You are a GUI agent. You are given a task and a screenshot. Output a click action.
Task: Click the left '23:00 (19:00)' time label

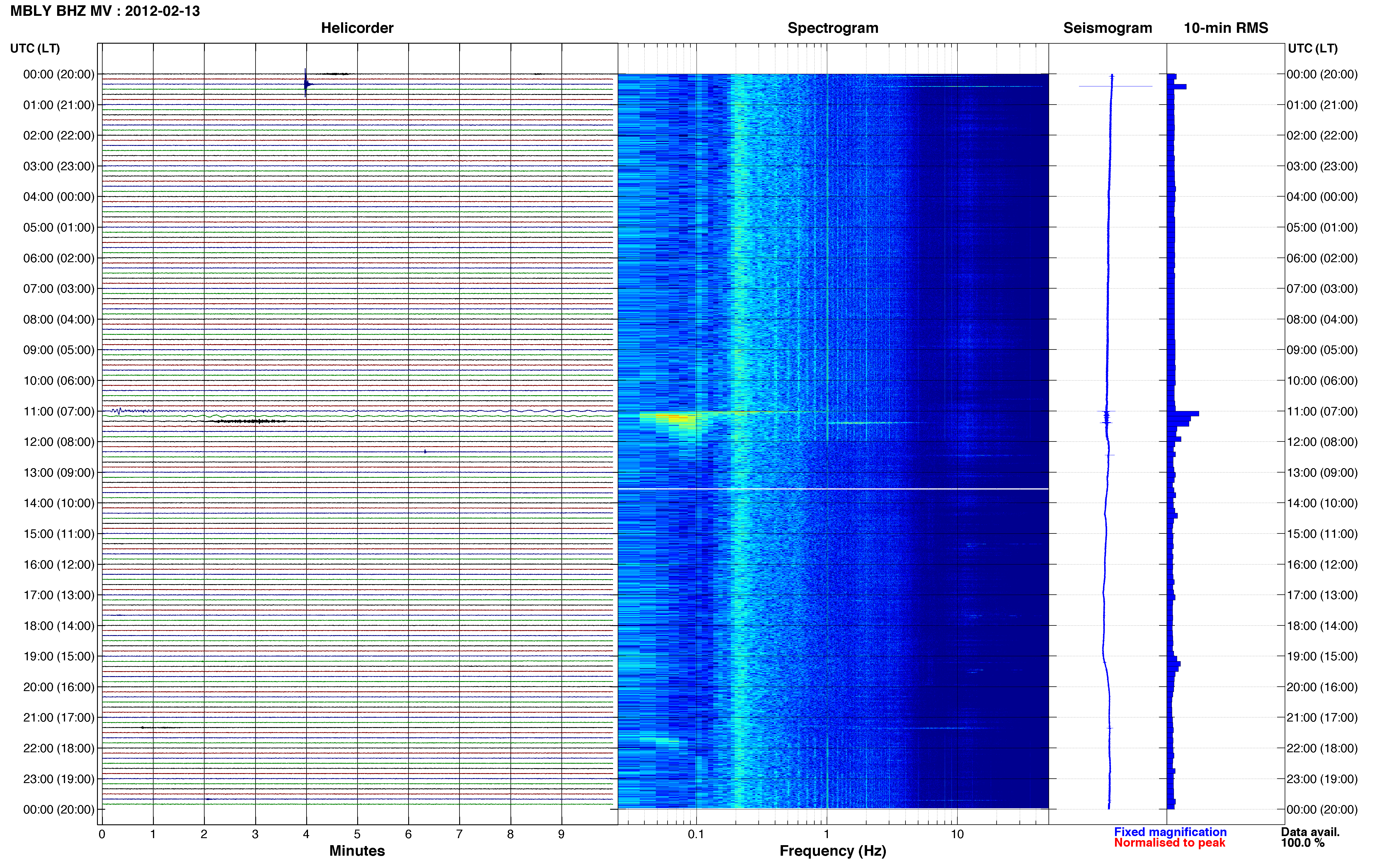click(x=59, y=779)
